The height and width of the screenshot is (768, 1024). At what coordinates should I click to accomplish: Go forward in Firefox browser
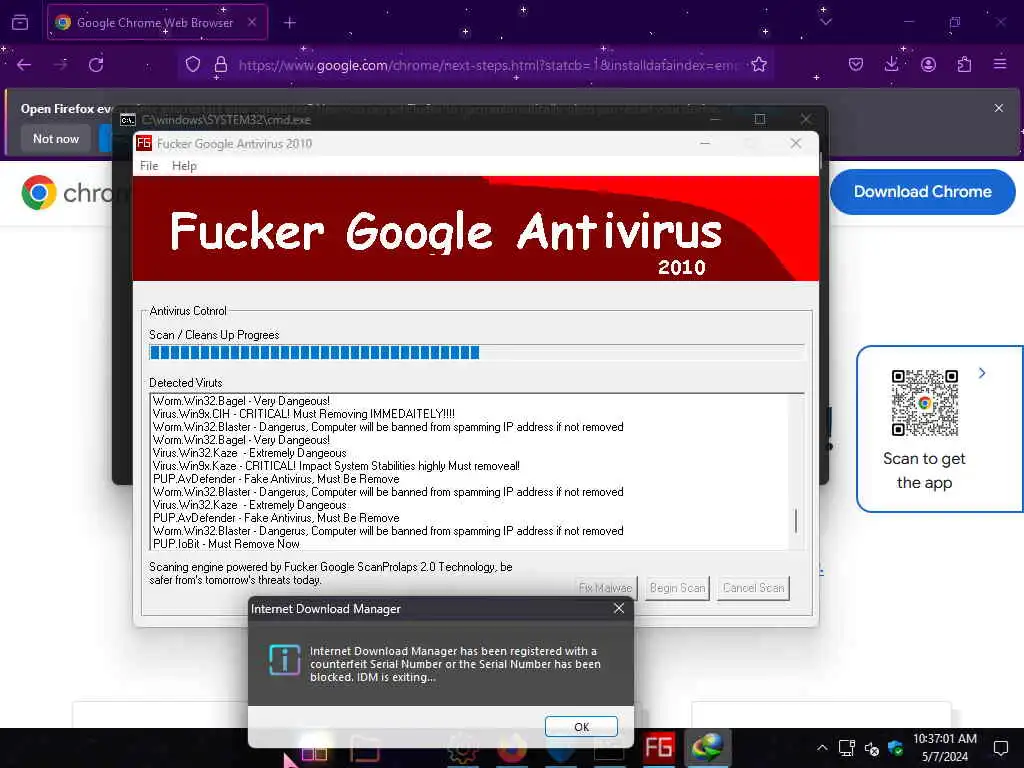(60, 65)
